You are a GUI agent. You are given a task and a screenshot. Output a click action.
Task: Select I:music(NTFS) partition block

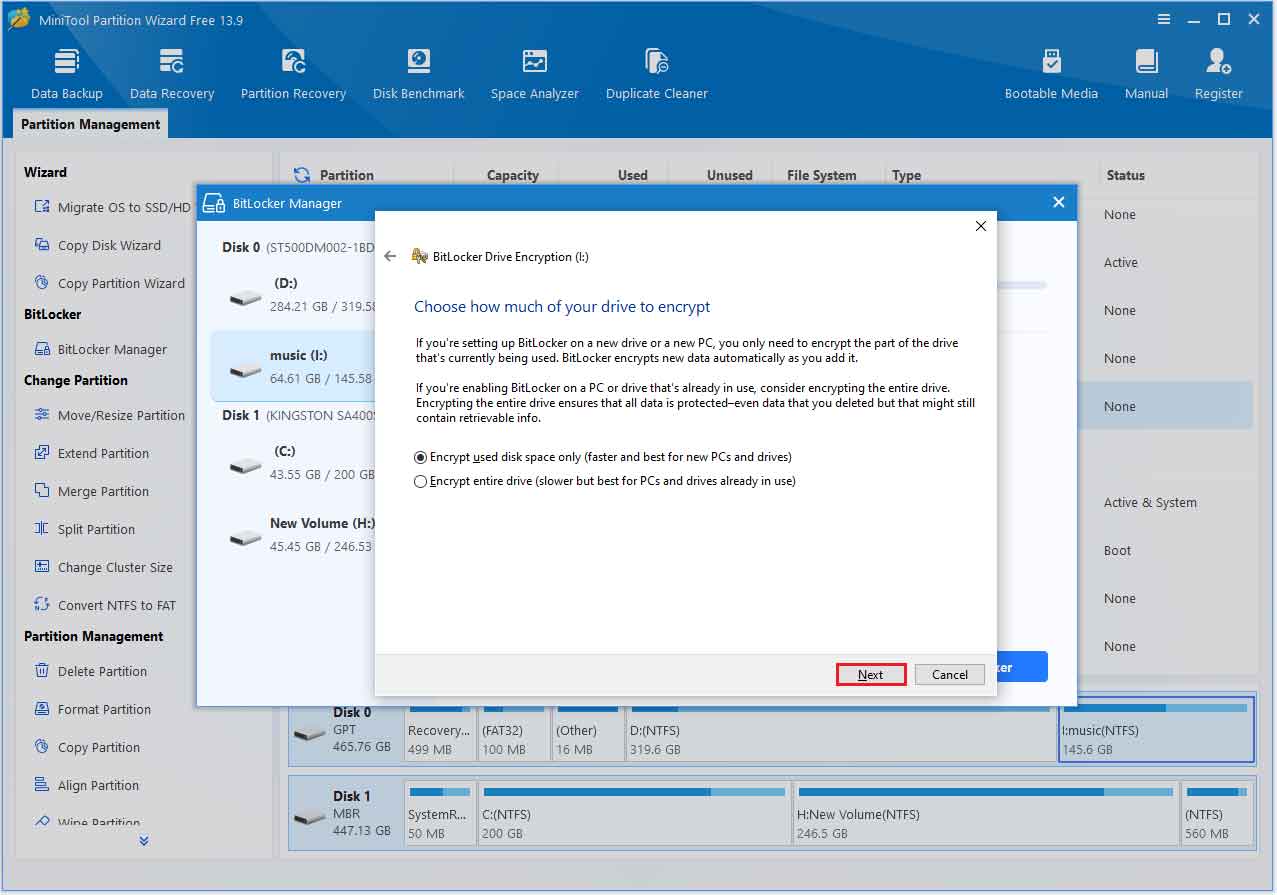[x=1156, y=730]
